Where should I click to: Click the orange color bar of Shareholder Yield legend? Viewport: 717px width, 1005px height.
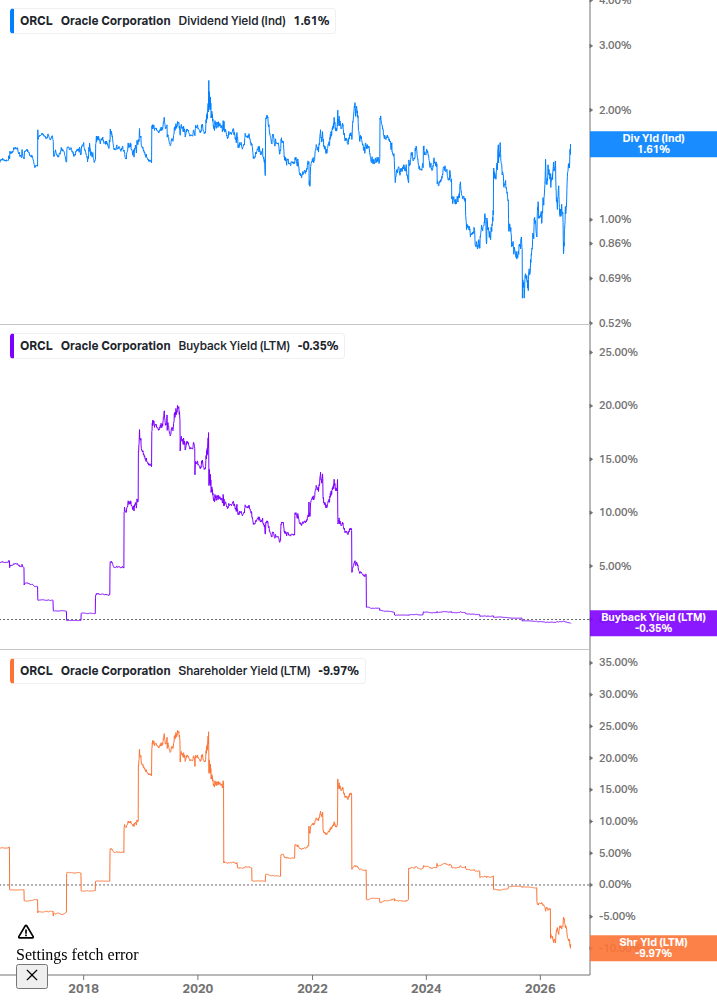(x=12, y=671)
